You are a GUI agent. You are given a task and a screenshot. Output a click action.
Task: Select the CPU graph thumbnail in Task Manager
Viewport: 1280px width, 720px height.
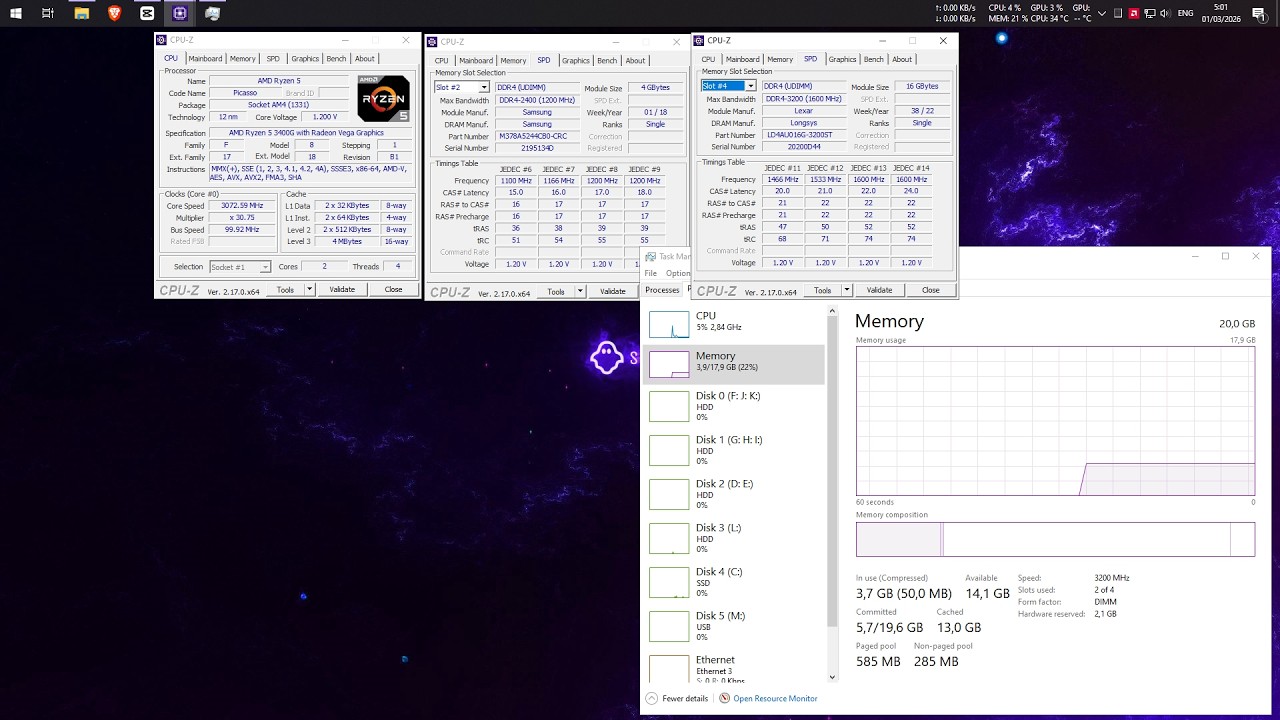(x=669, y=324)
